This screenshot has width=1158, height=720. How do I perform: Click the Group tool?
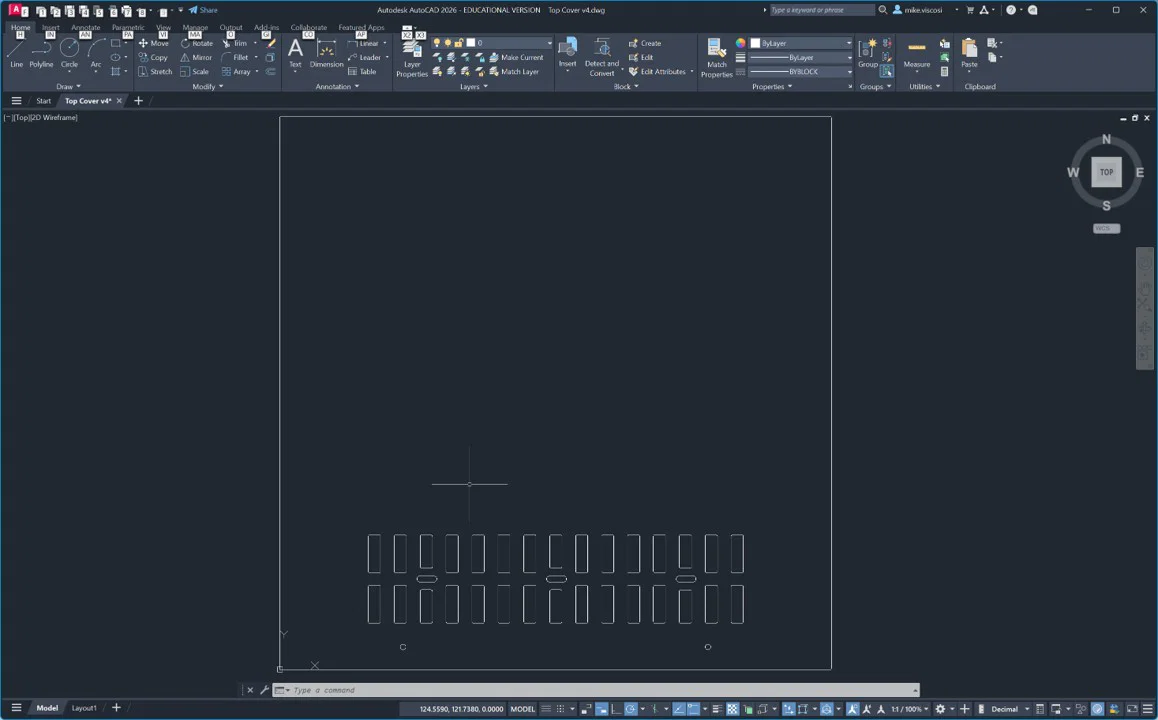click(x=868, y=53)
